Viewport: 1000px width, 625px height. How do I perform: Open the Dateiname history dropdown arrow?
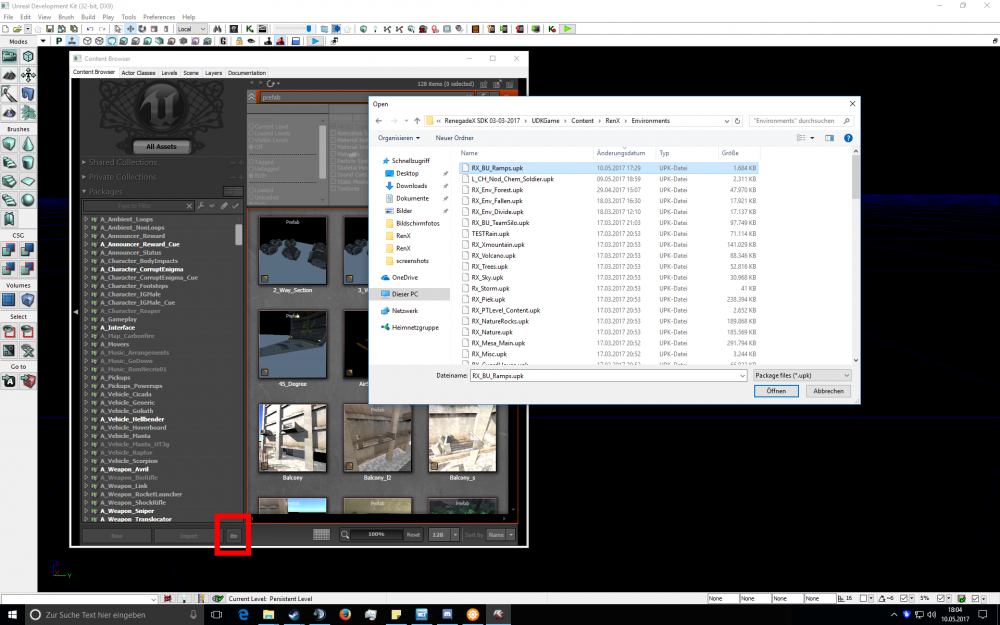742,376
